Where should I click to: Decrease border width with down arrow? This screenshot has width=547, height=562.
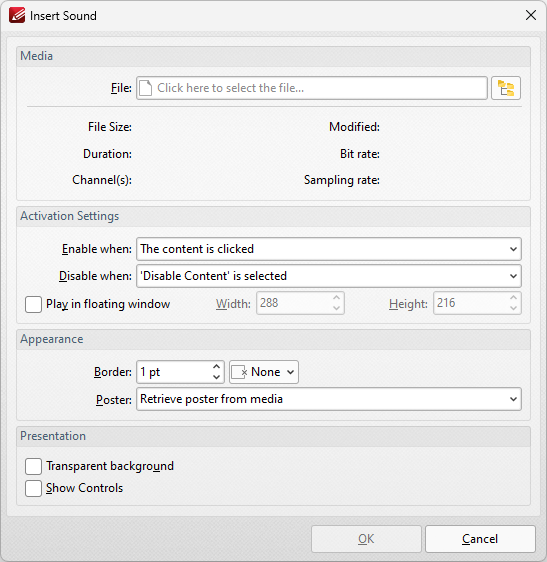click(216, 377)
